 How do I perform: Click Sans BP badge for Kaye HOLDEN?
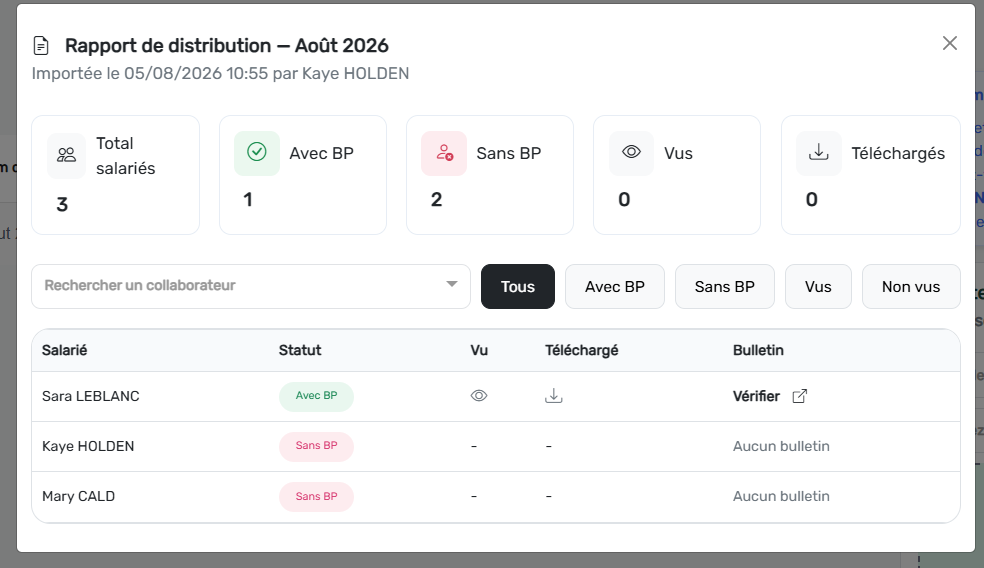click(x=316, y=446)
